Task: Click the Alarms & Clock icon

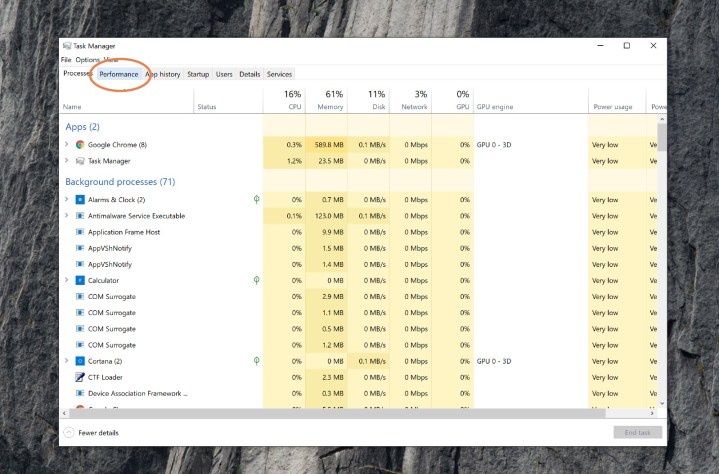Action: tap(80, 200)
